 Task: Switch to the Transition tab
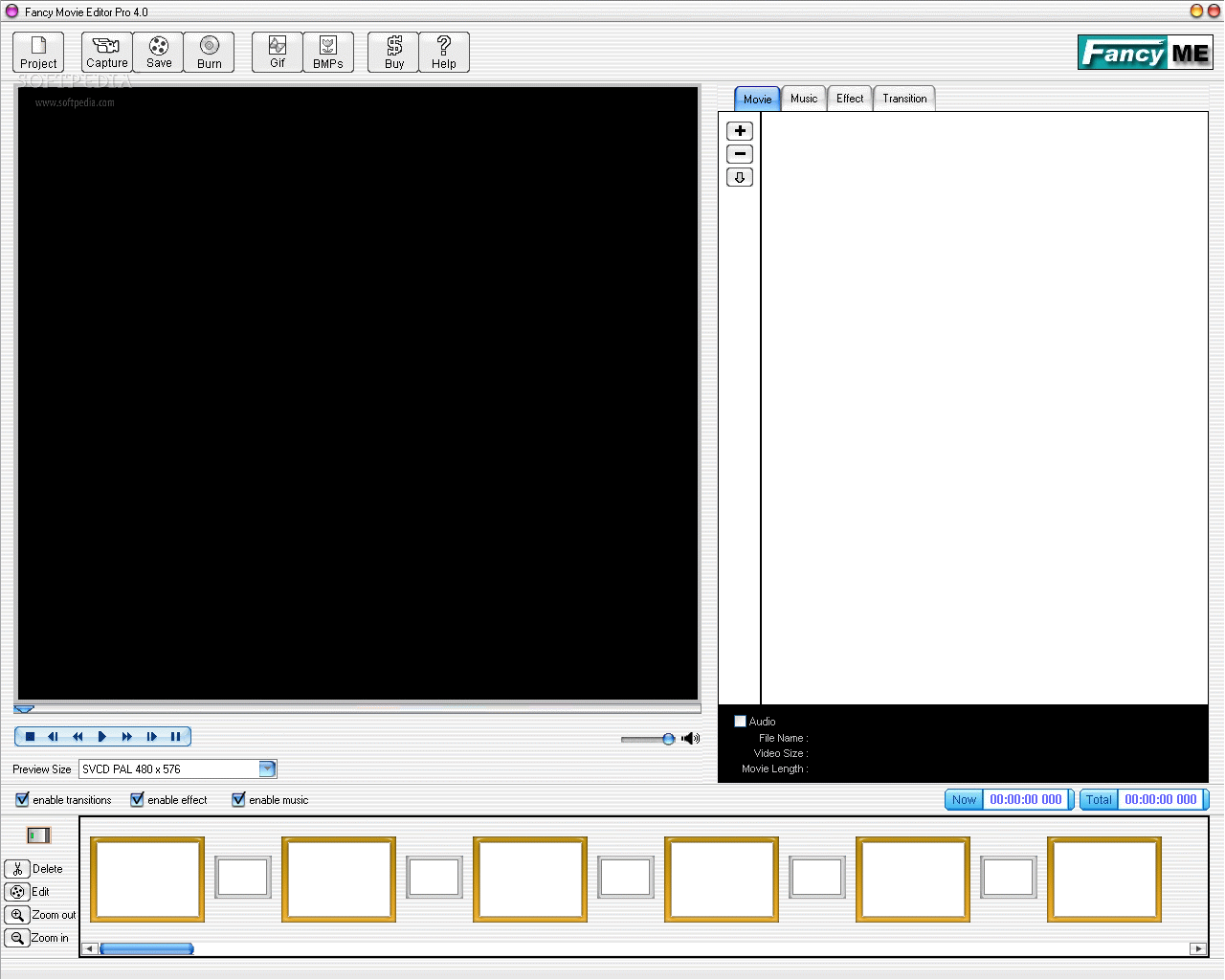tap(904, 99)
